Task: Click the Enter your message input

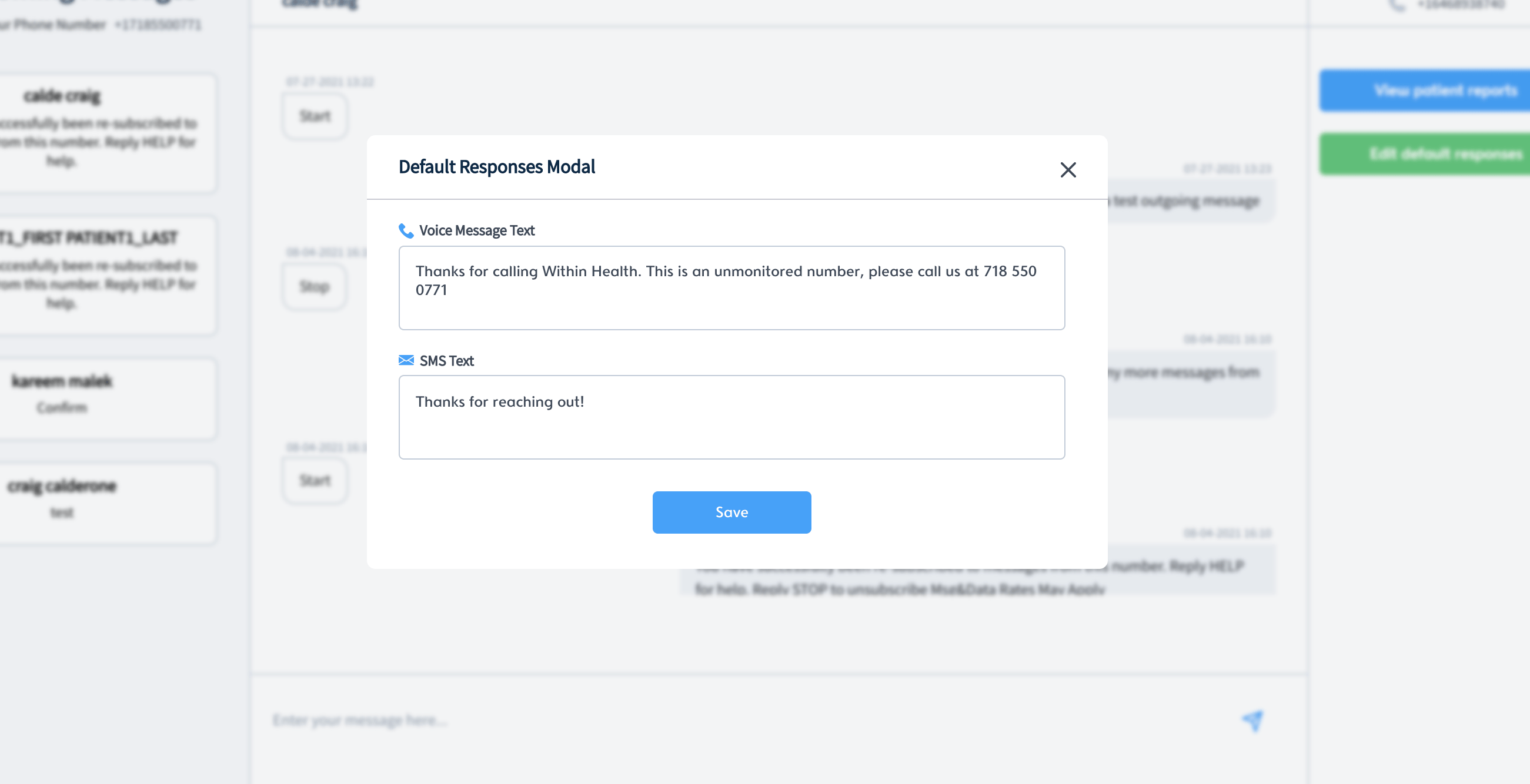Action: pos(713,720)
